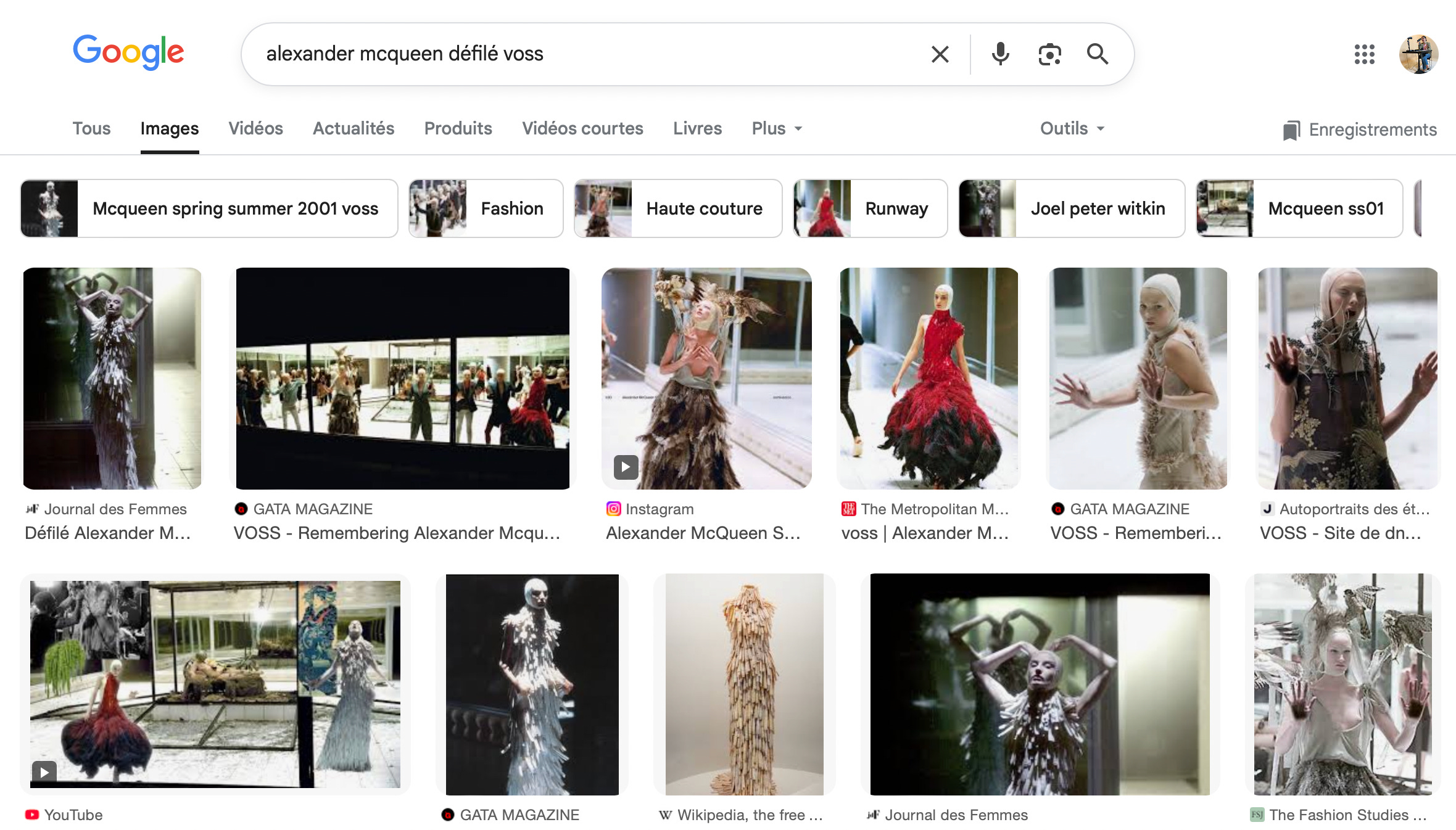Click the magnifying glass search button

click(x=1098, y=54)
